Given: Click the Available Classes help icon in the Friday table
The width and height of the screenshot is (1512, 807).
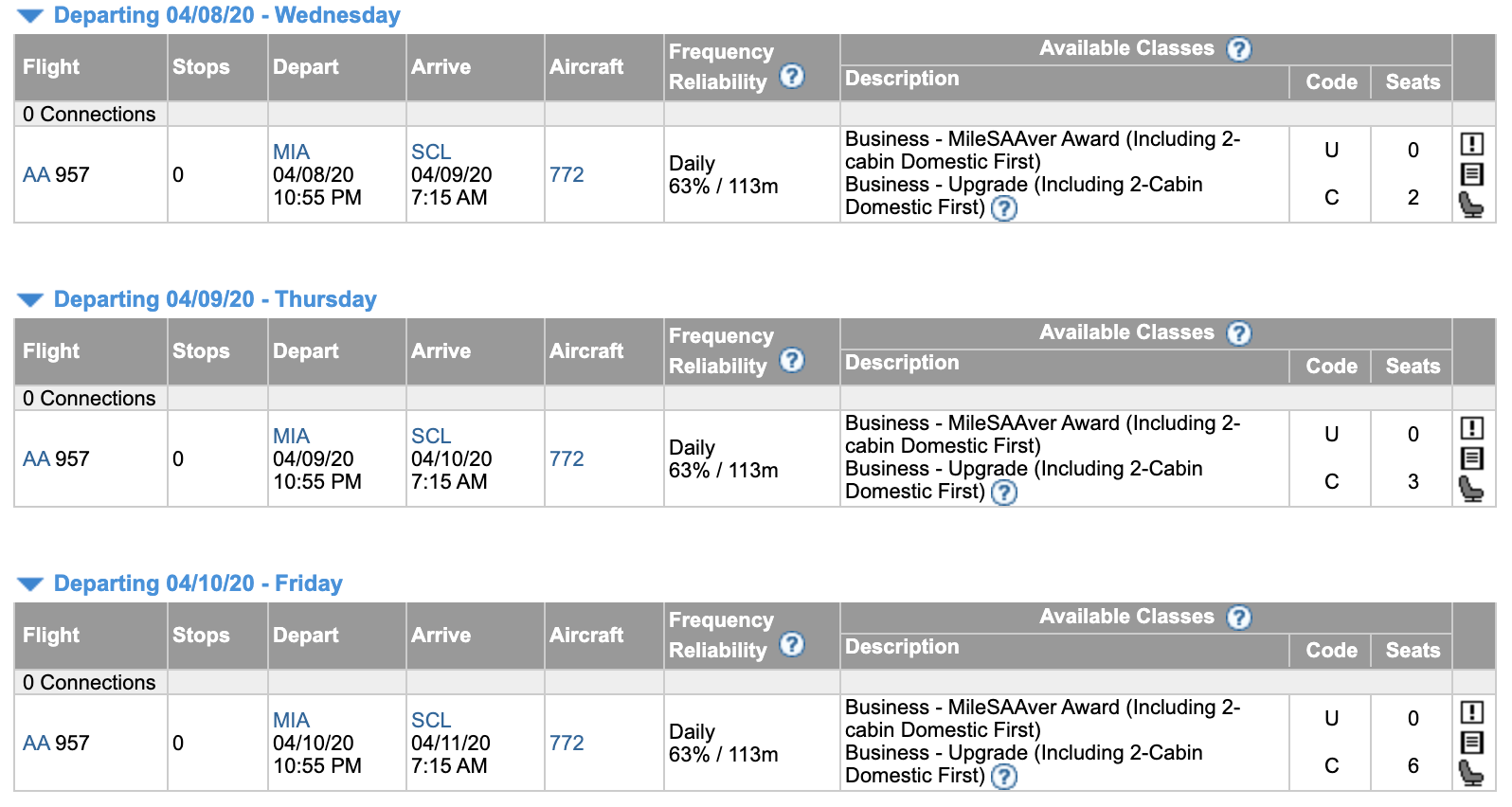Looking at the screenshot, I should (1239, 618).
